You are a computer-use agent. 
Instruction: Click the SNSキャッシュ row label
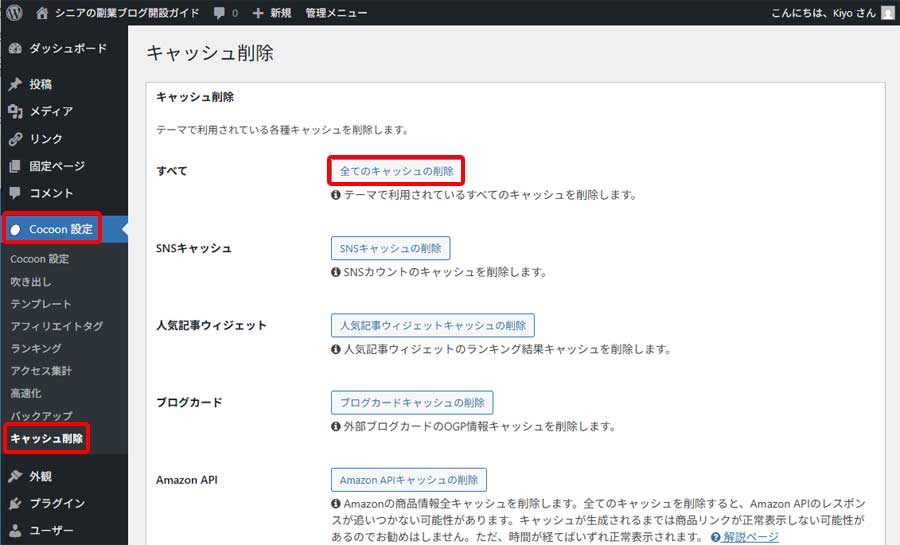(193, 248)
